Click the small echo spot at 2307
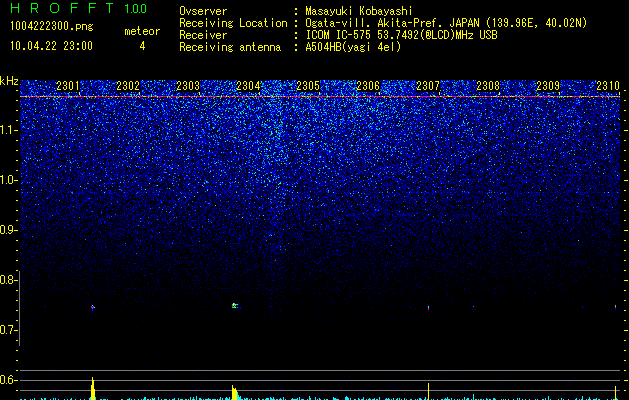Viewport: 629px width, 400px height. tap(428, 308)
